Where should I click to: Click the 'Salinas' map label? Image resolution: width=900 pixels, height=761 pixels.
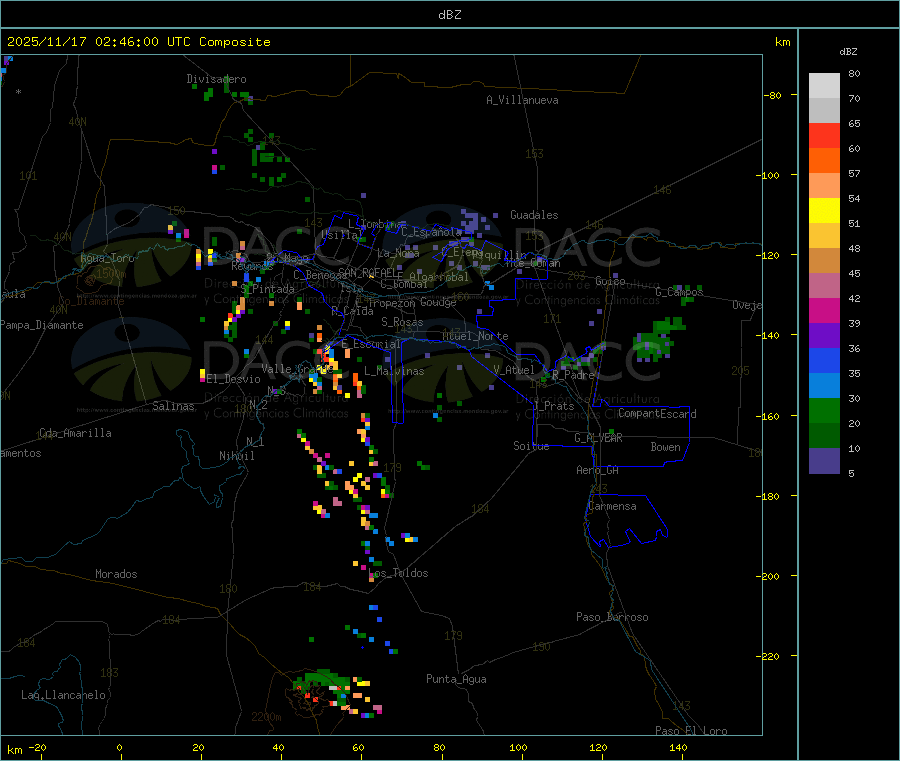[173, 406]
